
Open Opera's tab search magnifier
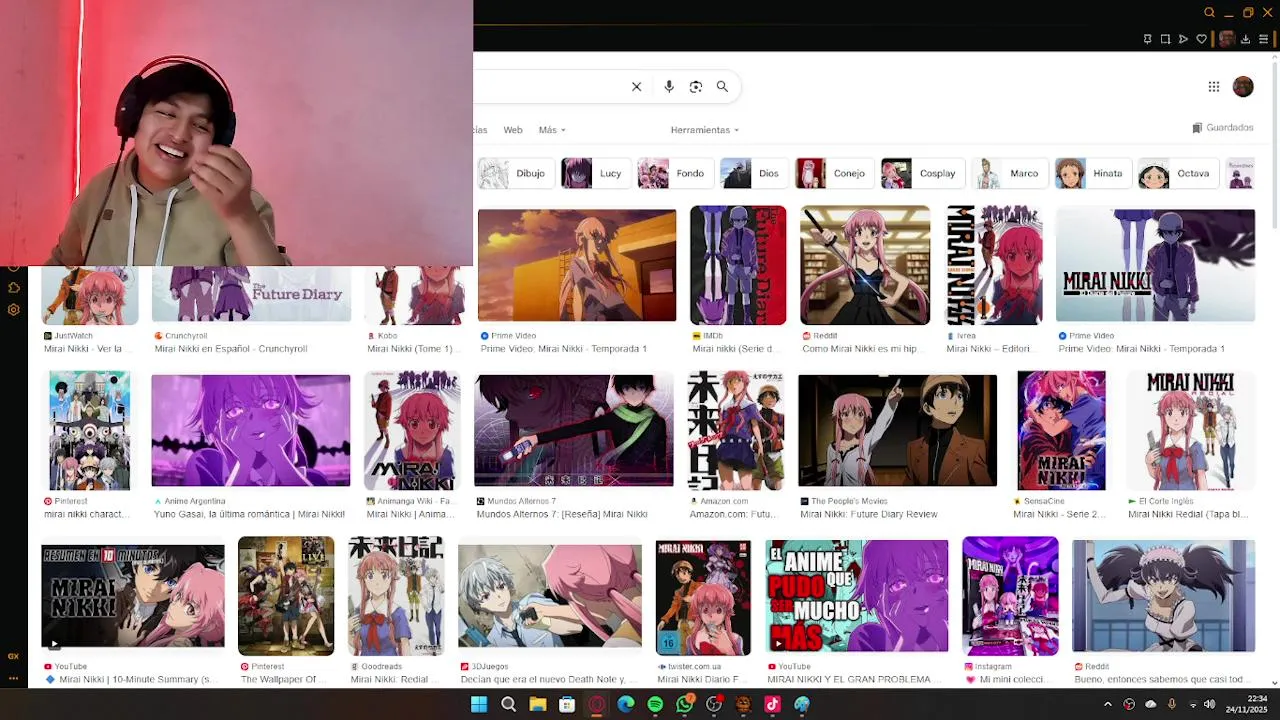point(1209,13)
